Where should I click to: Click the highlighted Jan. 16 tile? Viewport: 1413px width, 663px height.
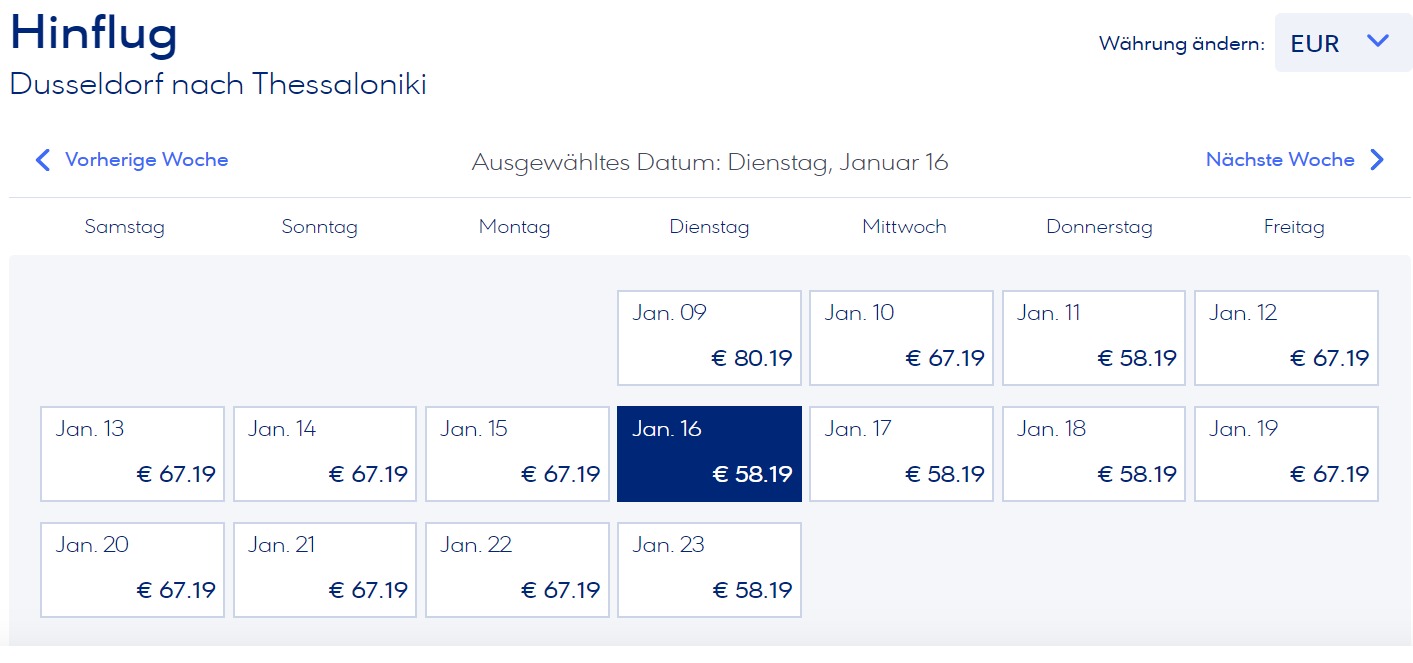click(709, 454)
